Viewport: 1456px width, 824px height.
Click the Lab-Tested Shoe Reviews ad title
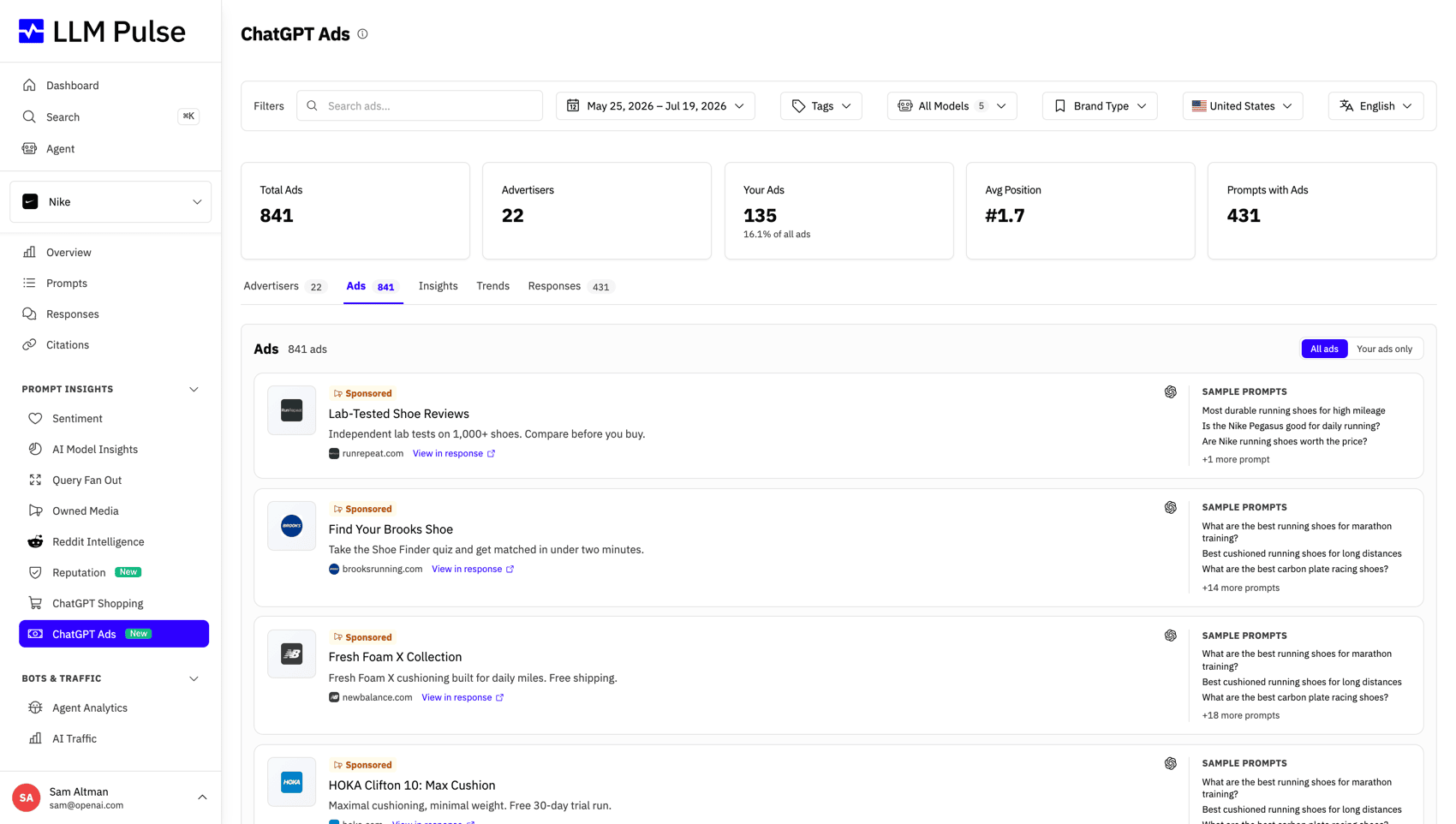[x=398, y=414]
